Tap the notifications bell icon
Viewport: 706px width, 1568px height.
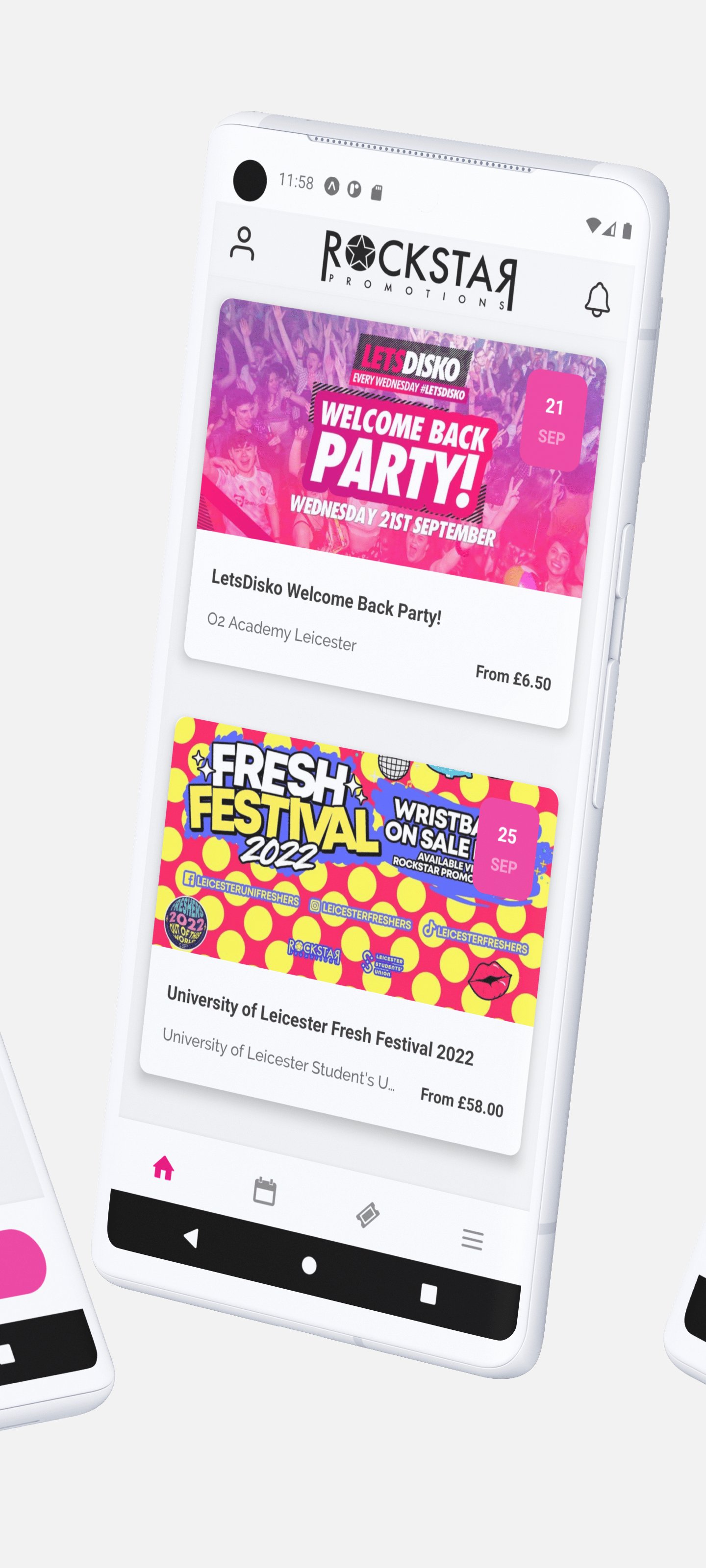[598, 299]
